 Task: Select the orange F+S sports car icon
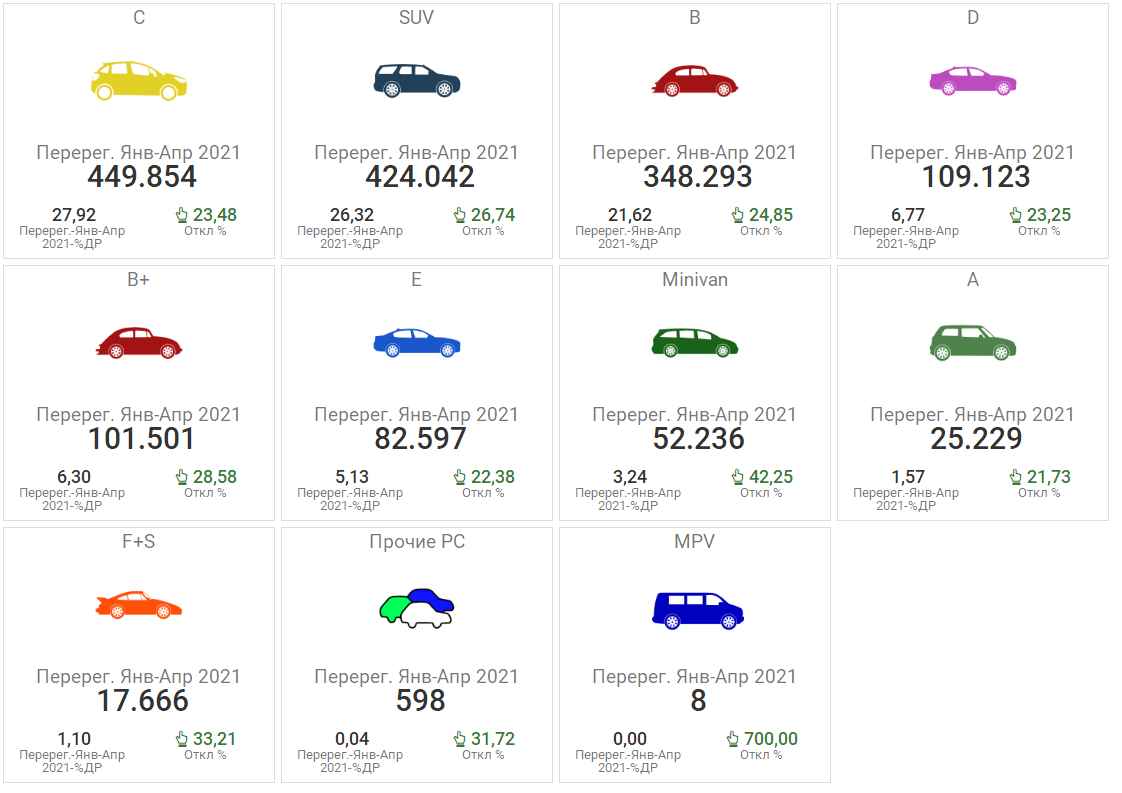tap(139, 605)
